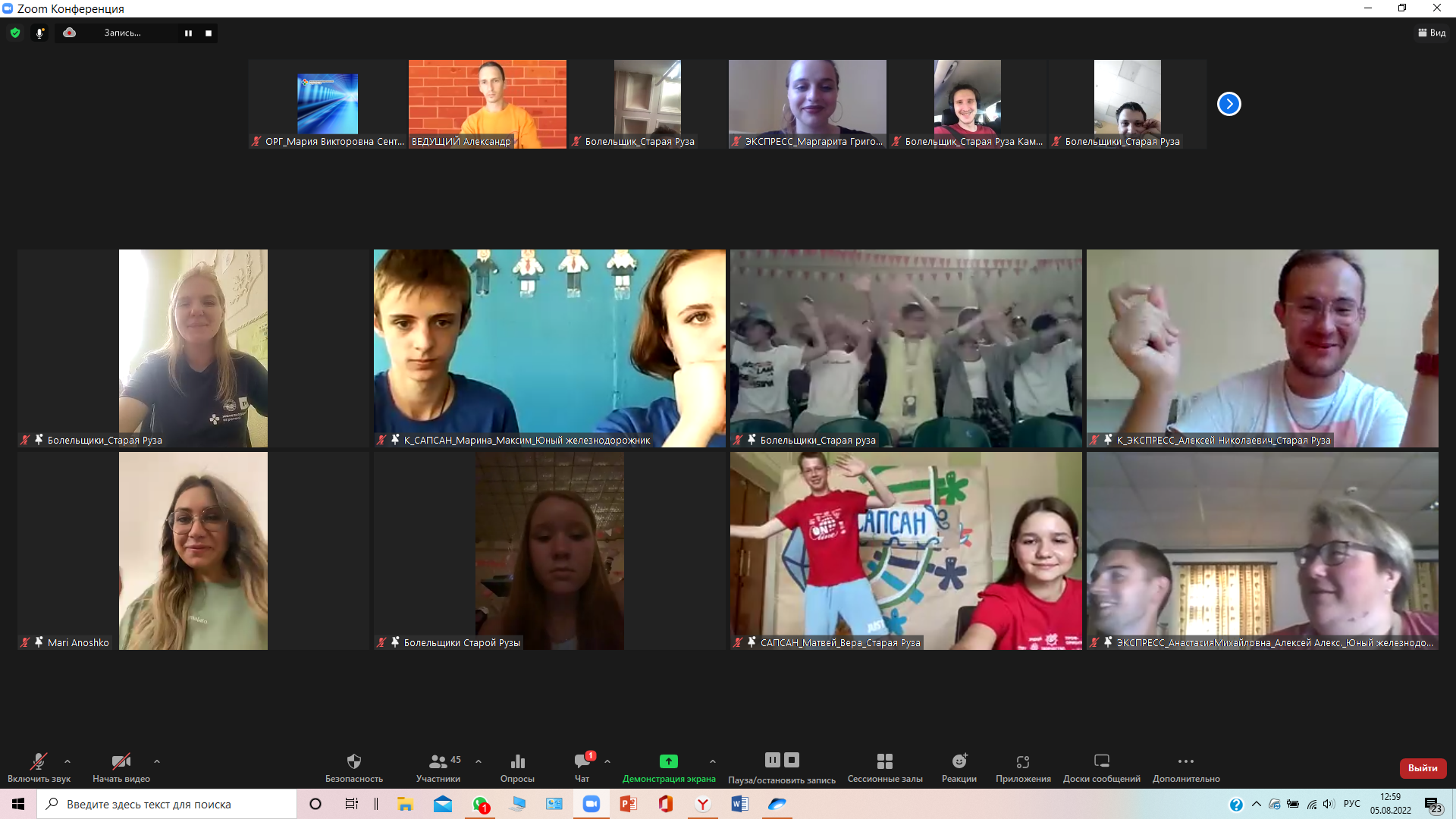
Task: Click the Windows taskbar search field
Action: coord(167,804)
